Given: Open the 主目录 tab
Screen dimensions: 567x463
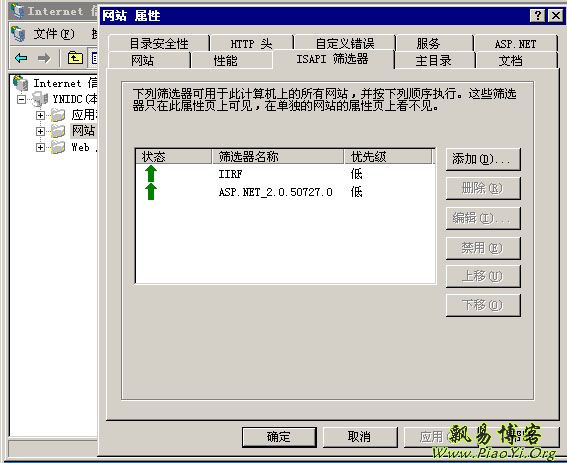Looking at the screenshot, I should pos(434,60).
